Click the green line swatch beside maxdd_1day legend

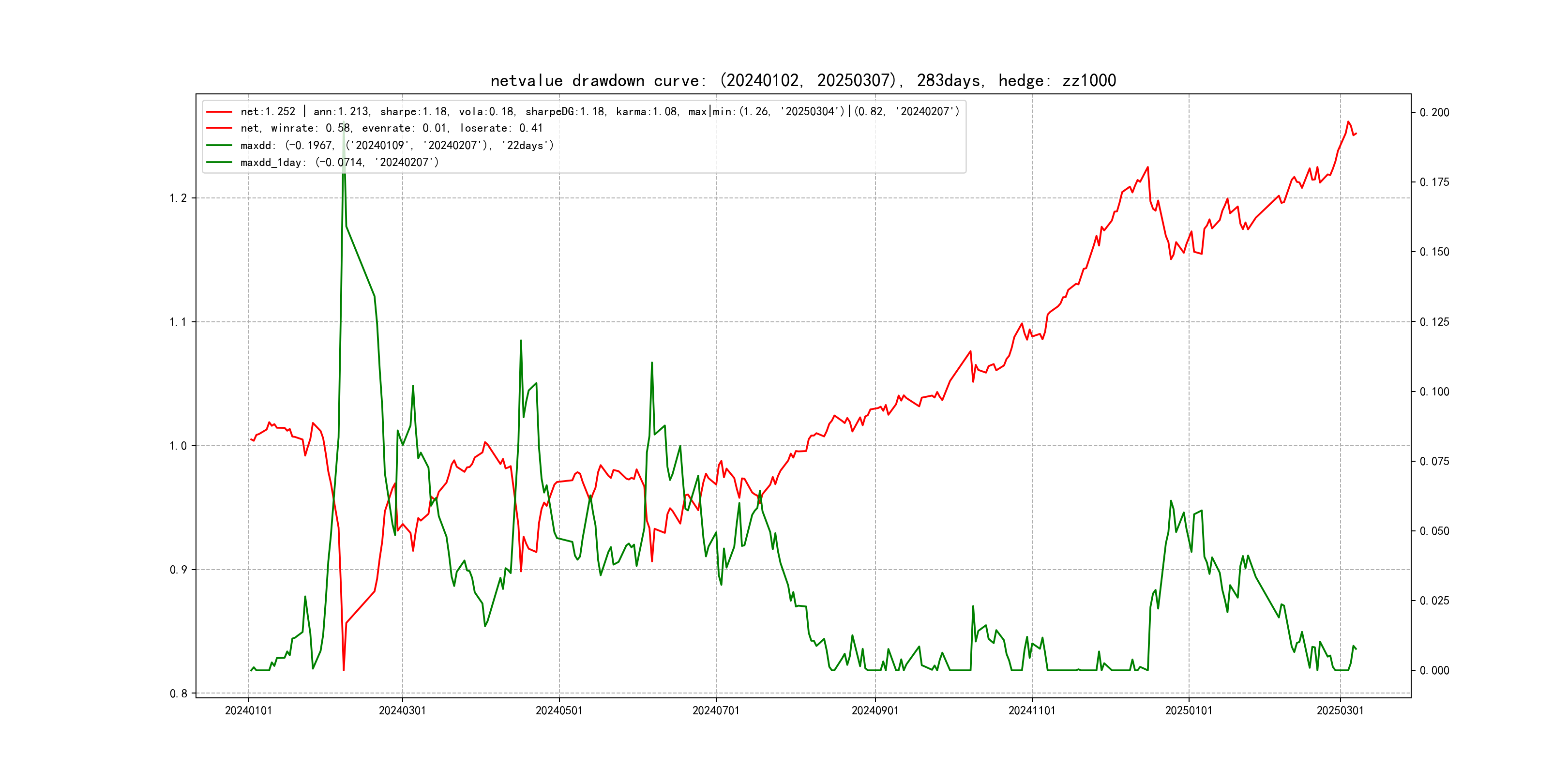click(219, 162)
